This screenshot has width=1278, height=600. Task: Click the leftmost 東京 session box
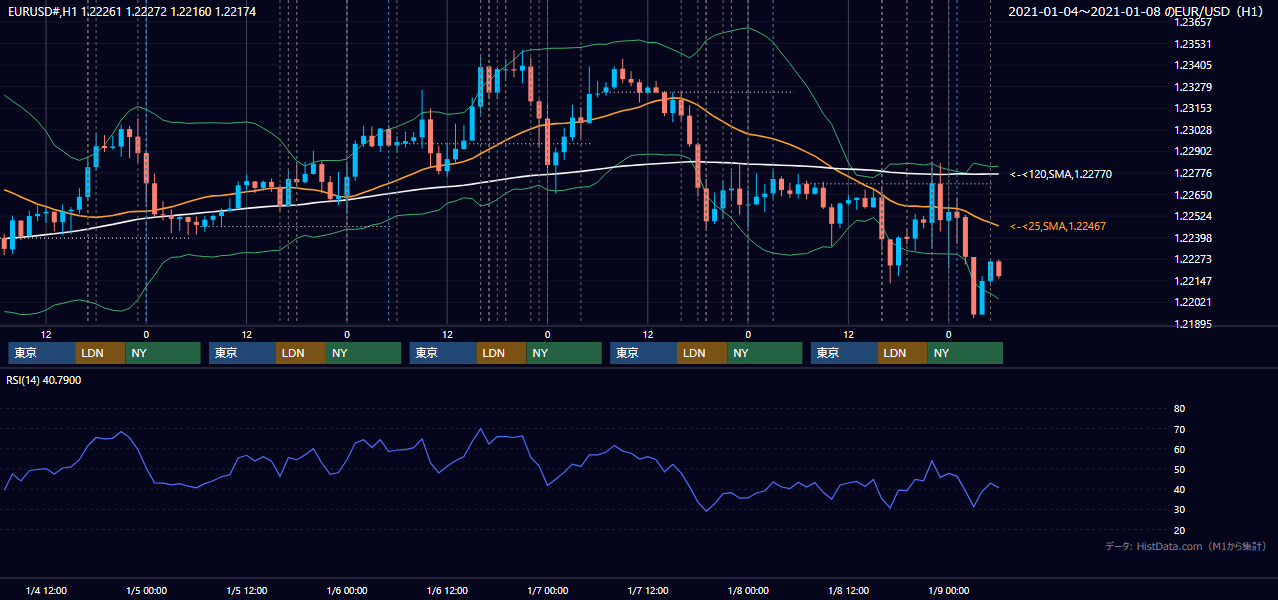(x=41, y=353)
